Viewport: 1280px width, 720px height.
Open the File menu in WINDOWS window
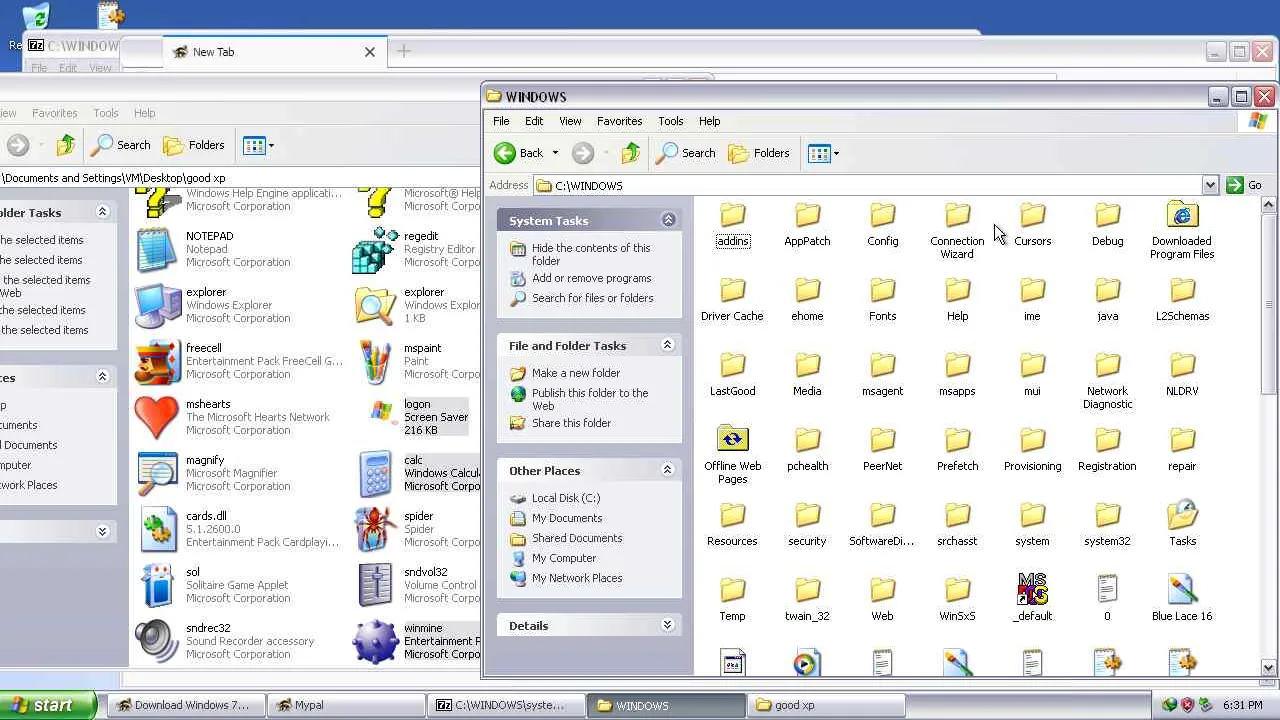point(501,121)
